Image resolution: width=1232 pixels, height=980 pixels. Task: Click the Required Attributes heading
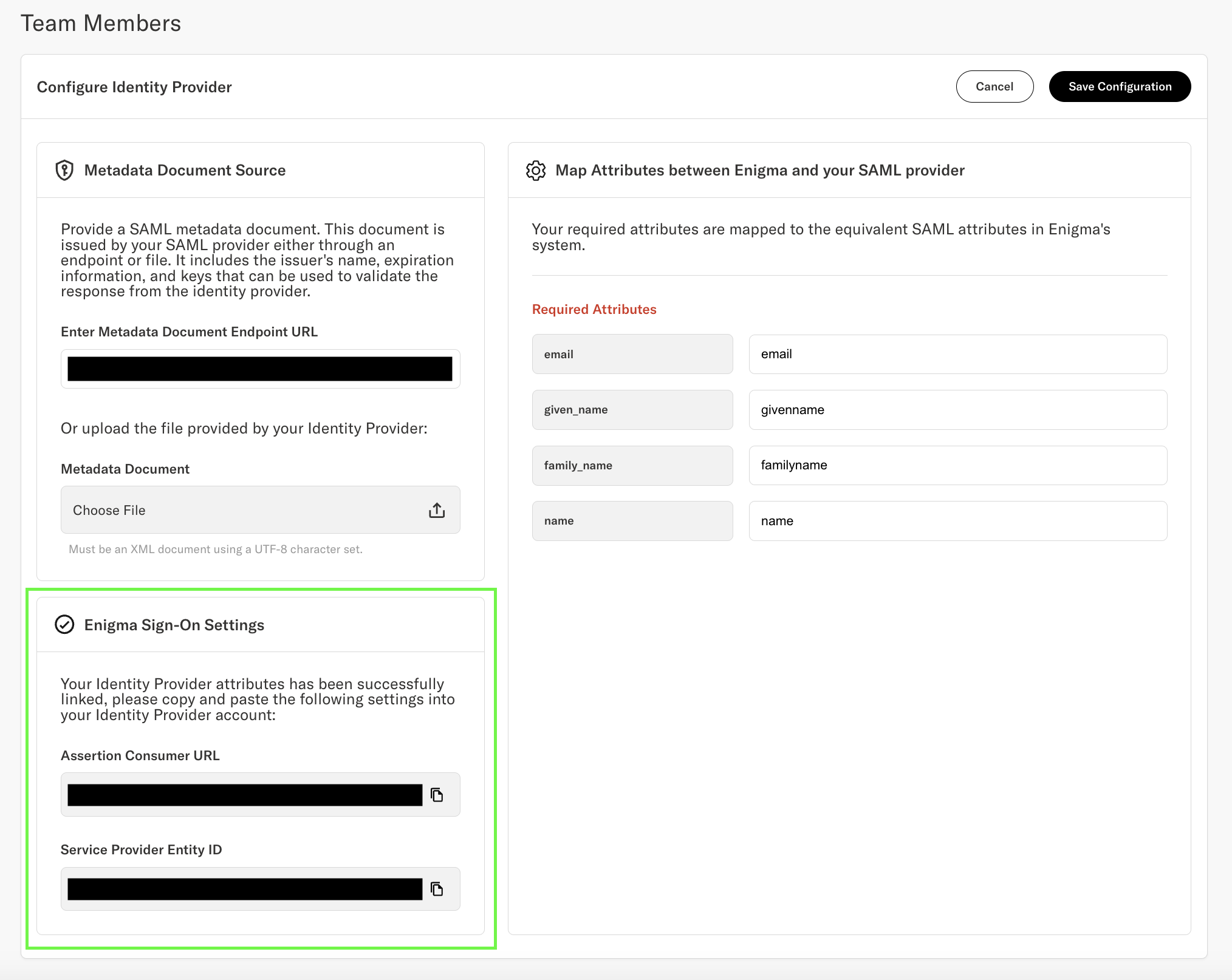594,309
